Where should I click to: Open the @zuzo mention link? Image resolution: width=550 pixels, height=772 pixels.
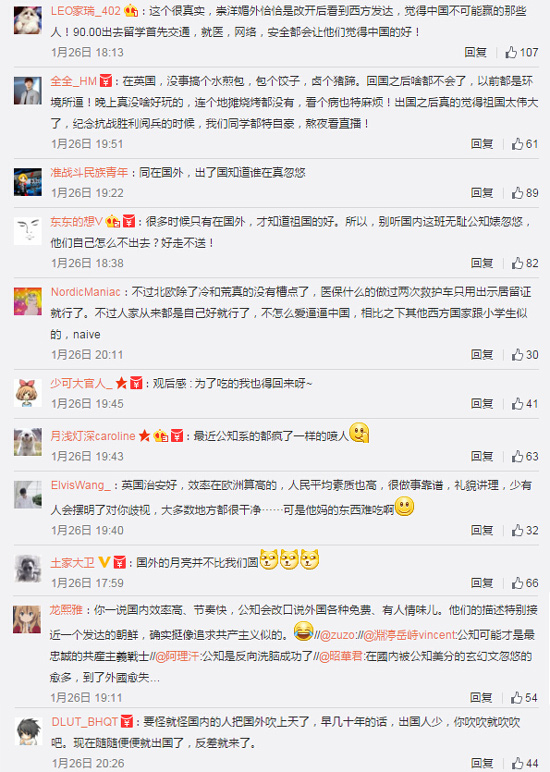(x=337, y=635)
